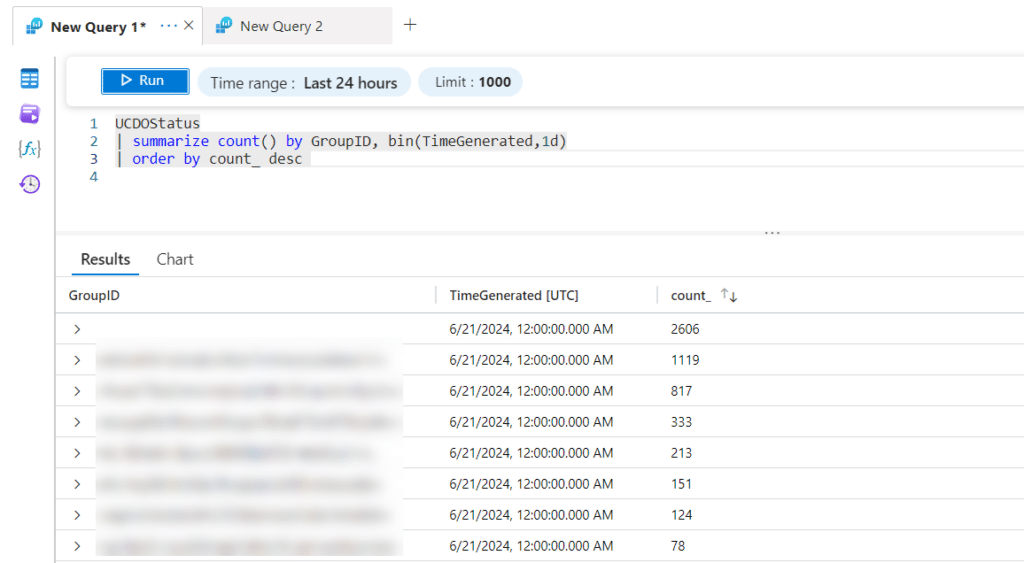
Task: Close the New Query 1 tab
Action: 189,25
